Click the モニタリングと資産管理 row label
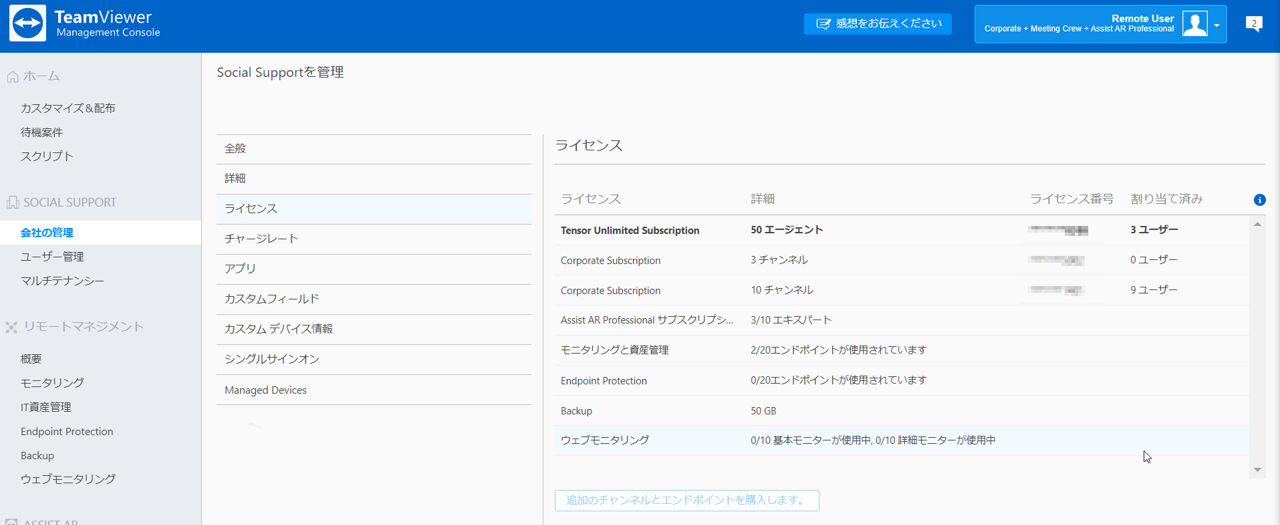Screen dimensions: 1280x525 pyautogui.click(x=615, y=350)
